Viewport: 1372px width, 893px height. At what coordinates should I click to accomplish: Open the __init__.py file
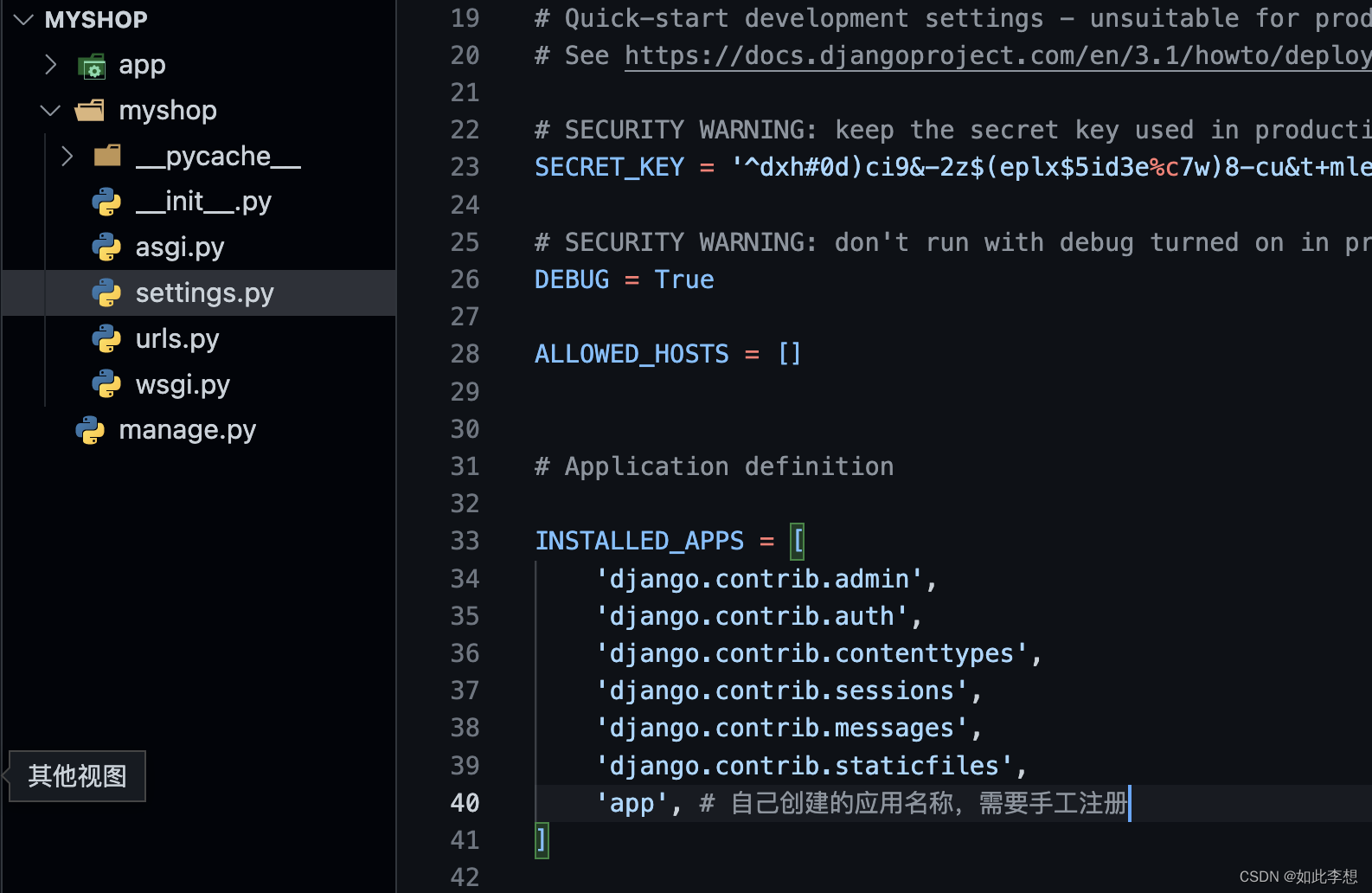(x=203, y=202)
